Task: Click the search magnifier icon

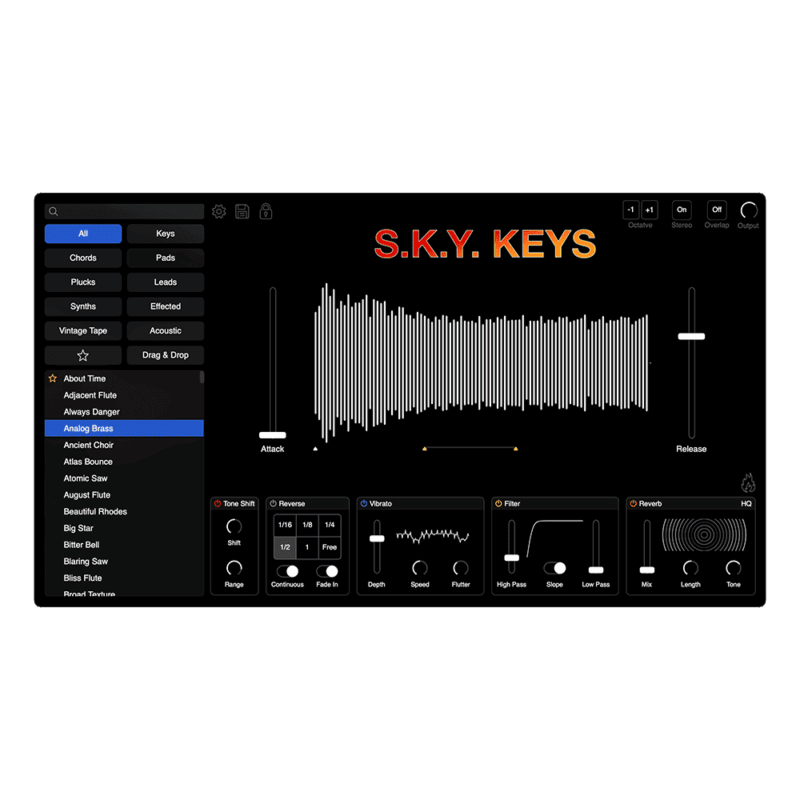Action: [x=54, y=211]
